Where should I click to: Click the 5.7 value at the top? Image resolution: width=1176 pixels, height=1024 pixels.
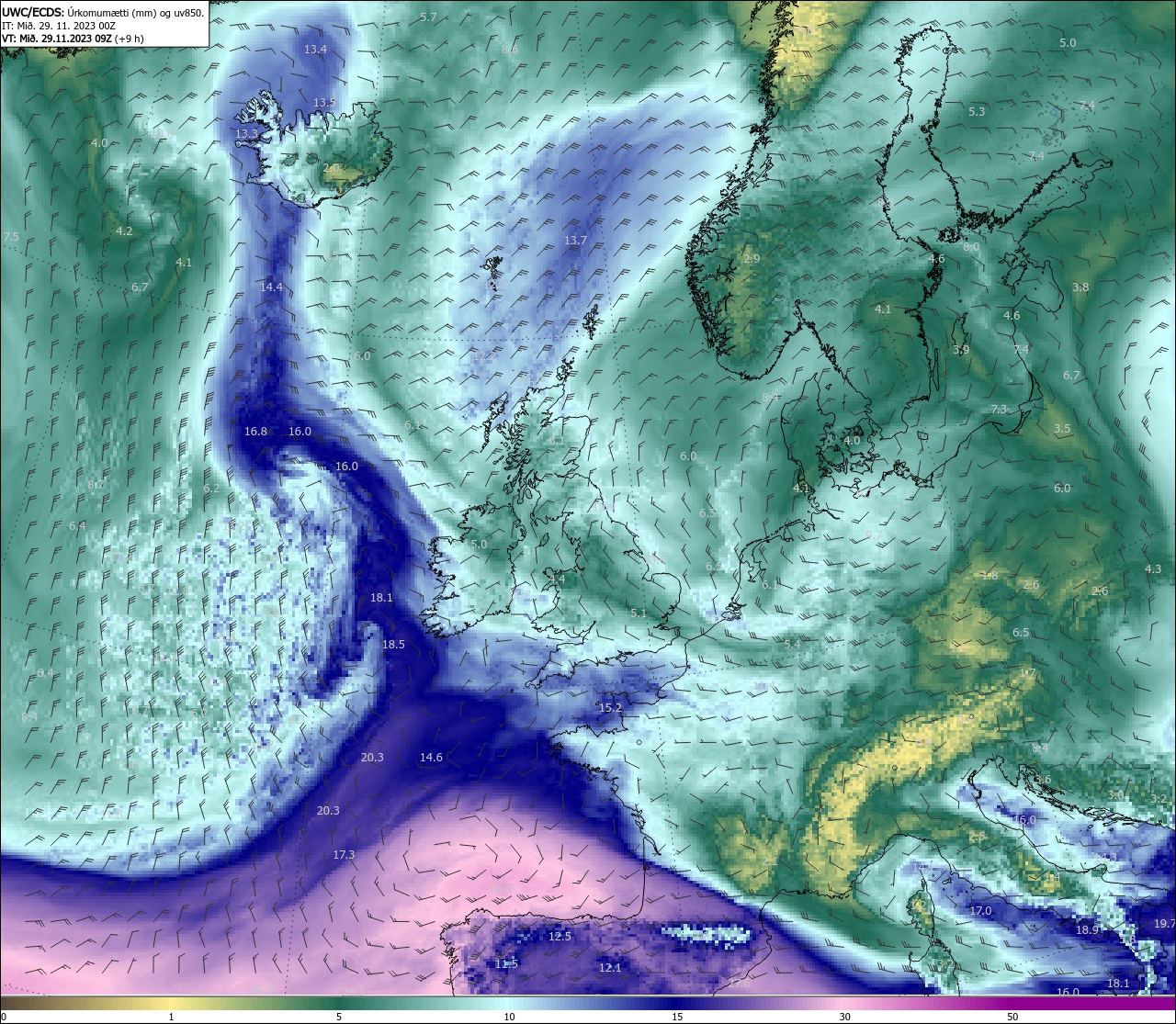429,17
